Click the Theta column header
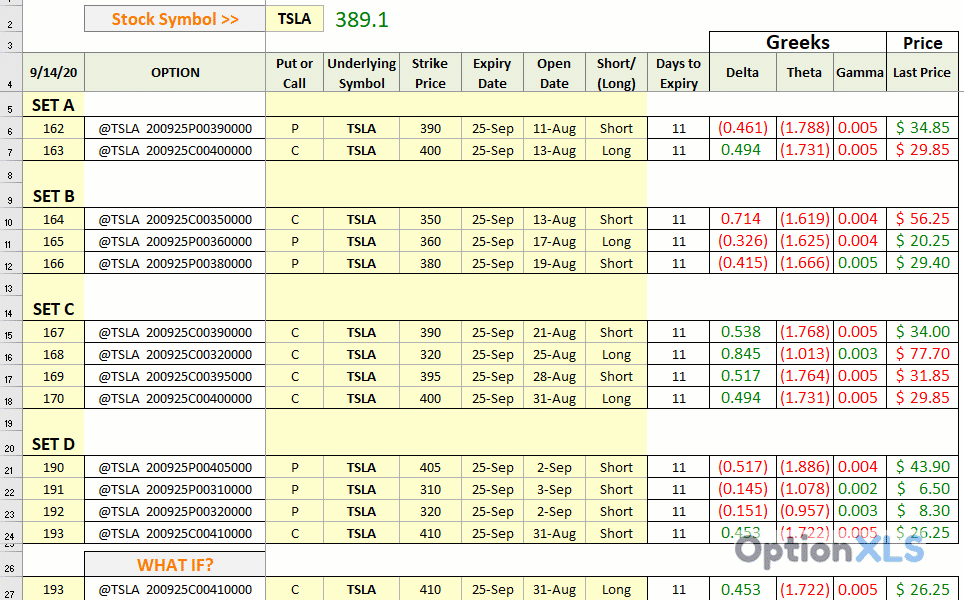 click(804, 72)
